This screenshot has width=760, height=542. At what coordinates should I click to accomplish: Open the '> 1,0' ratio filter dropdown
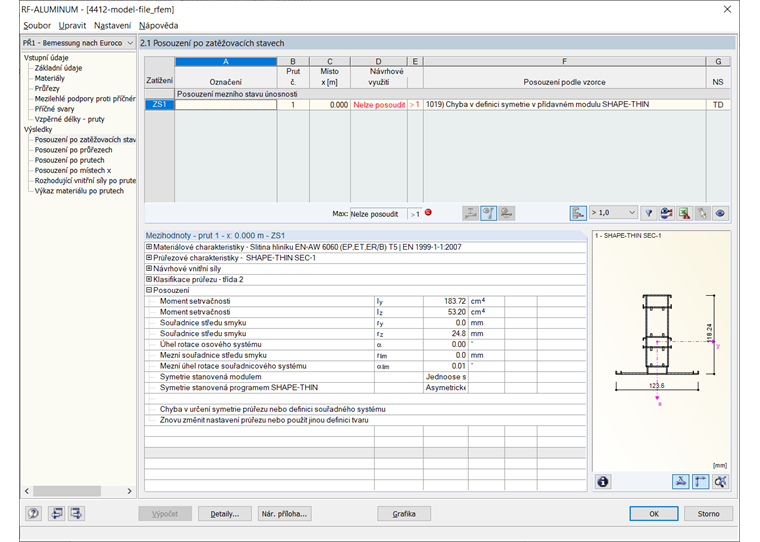(x=613, y=213)
